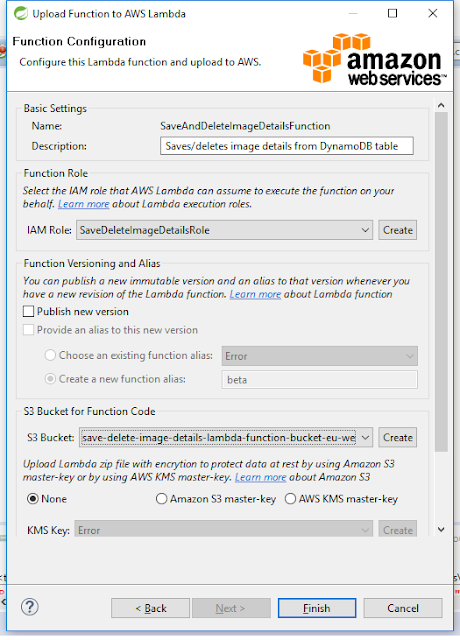Click the scrollbar down arrow
This screenshot has height=640, width=460.
[441, 529]
